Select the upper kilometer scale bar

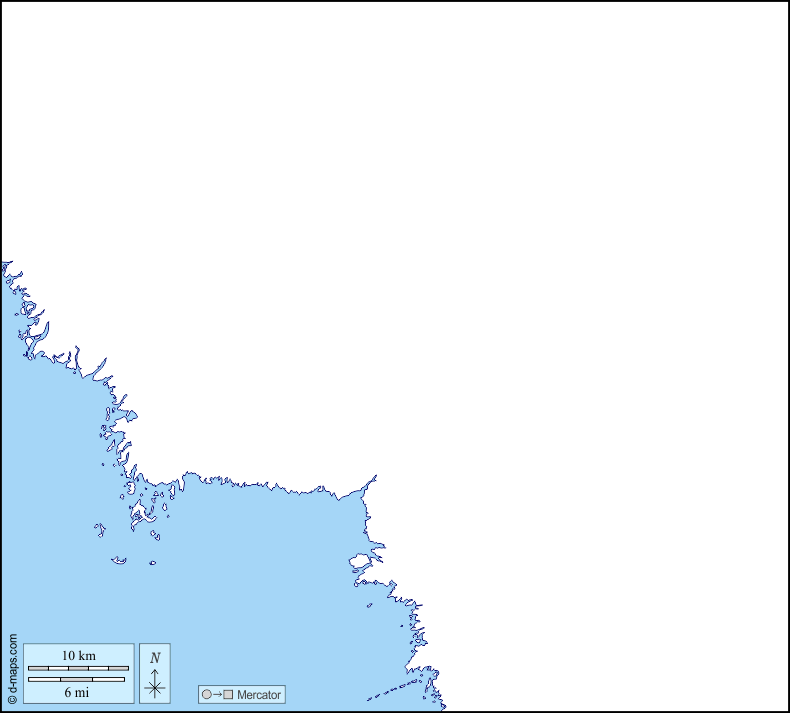pos(77,668)
